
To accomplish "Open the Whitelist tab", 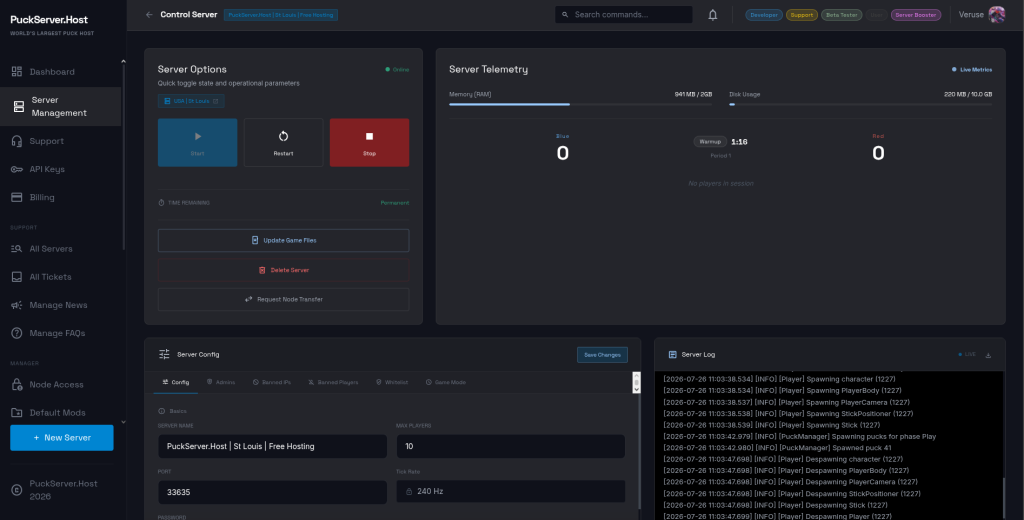I will (x=392, y=382).
